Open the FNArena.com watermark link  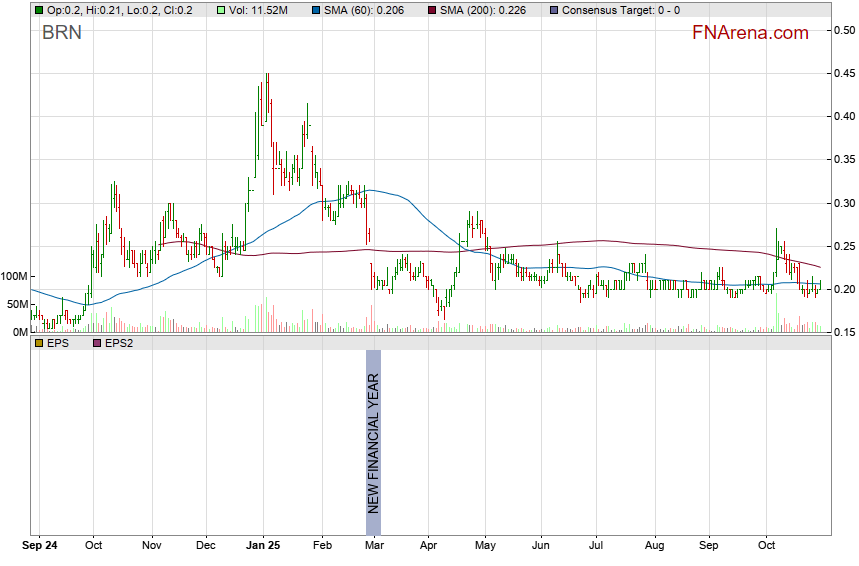749,33
